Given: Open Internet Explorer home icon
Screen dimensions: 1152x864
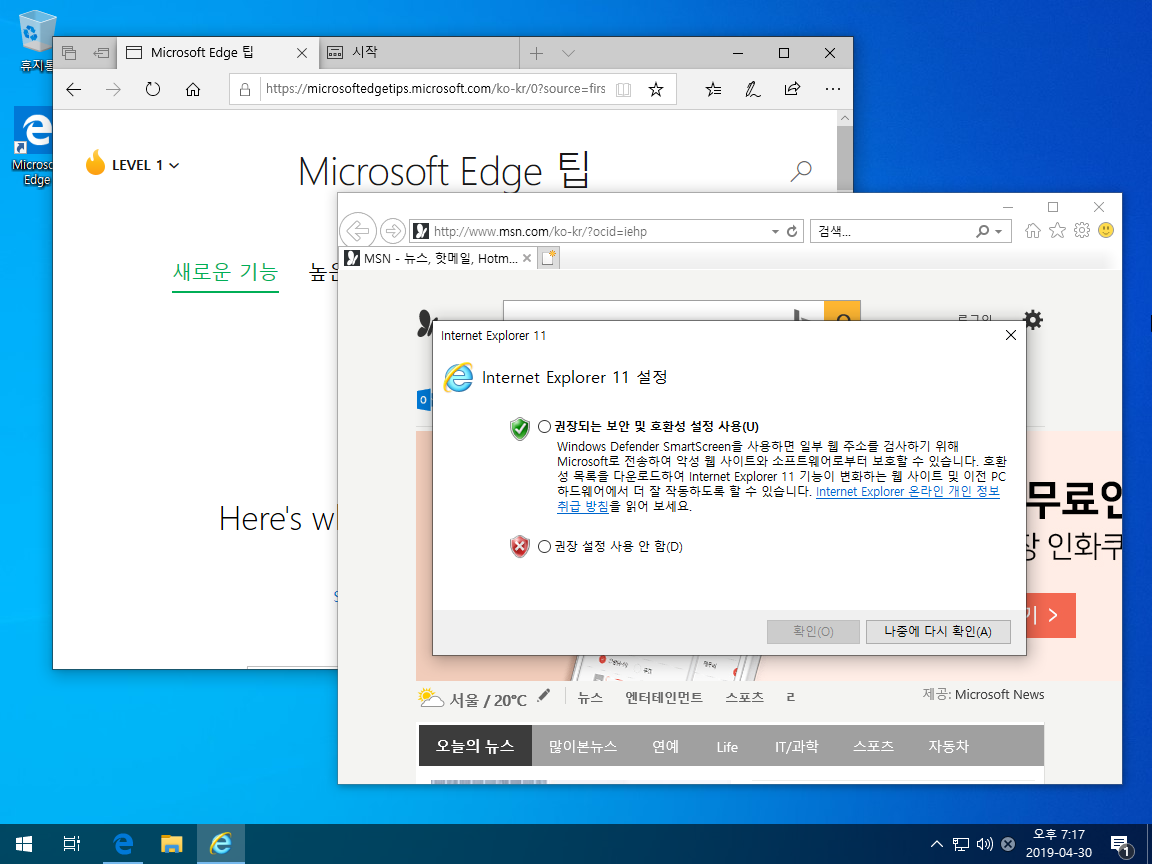Looking at the screenshot, I should pos(1033,231).
